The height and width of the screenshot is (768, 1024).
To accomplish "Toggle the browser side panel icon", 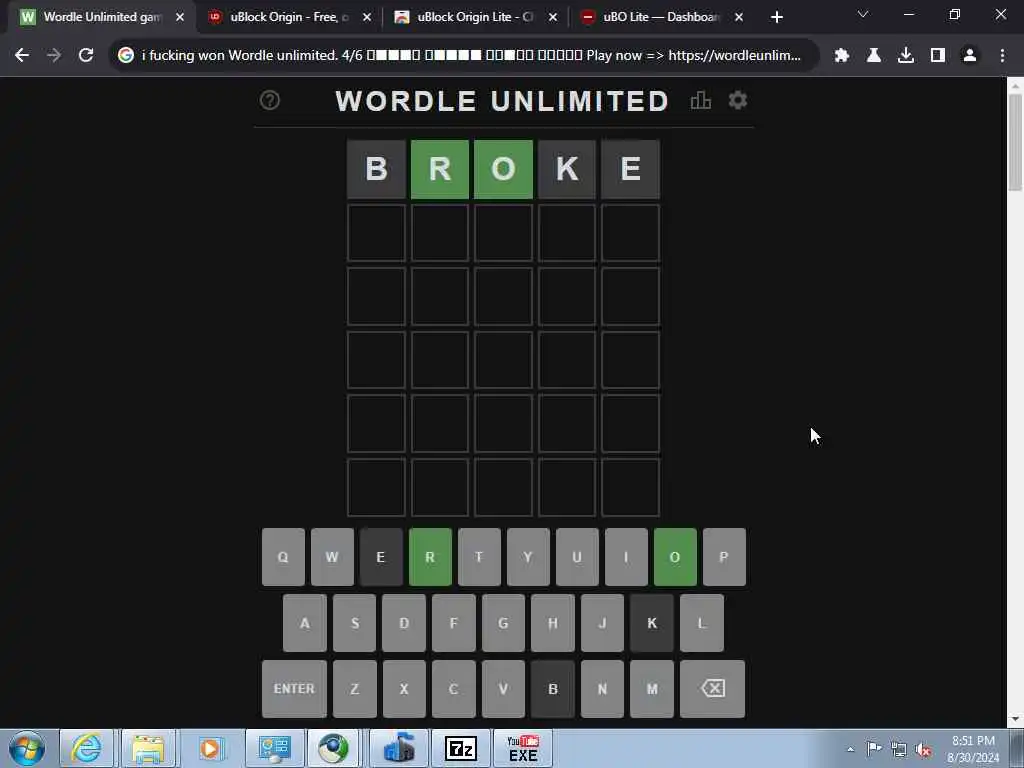I will [938, 56].
